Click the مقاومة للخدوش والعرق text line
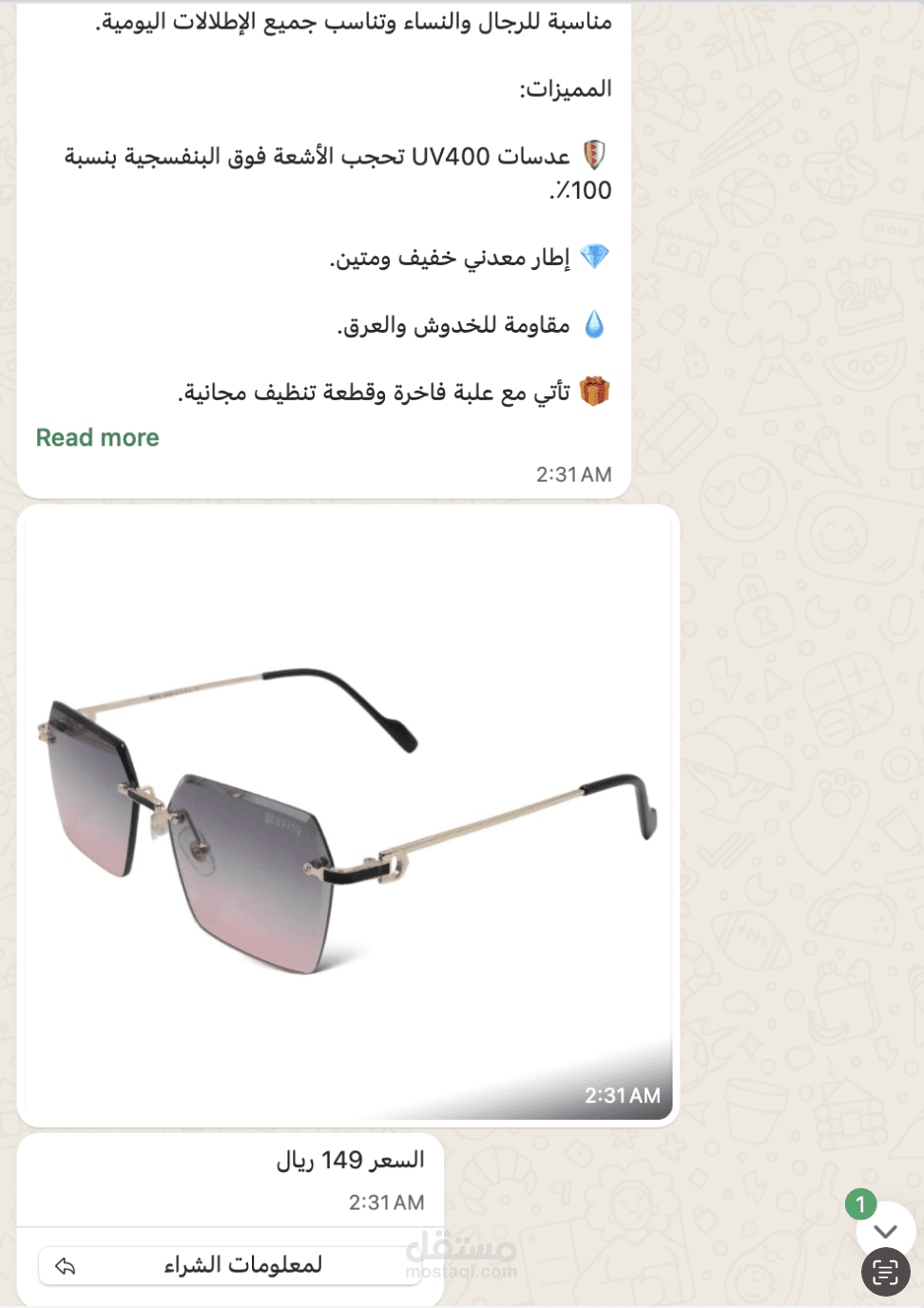The image size is (924, 1308). [x=453, y=325]
